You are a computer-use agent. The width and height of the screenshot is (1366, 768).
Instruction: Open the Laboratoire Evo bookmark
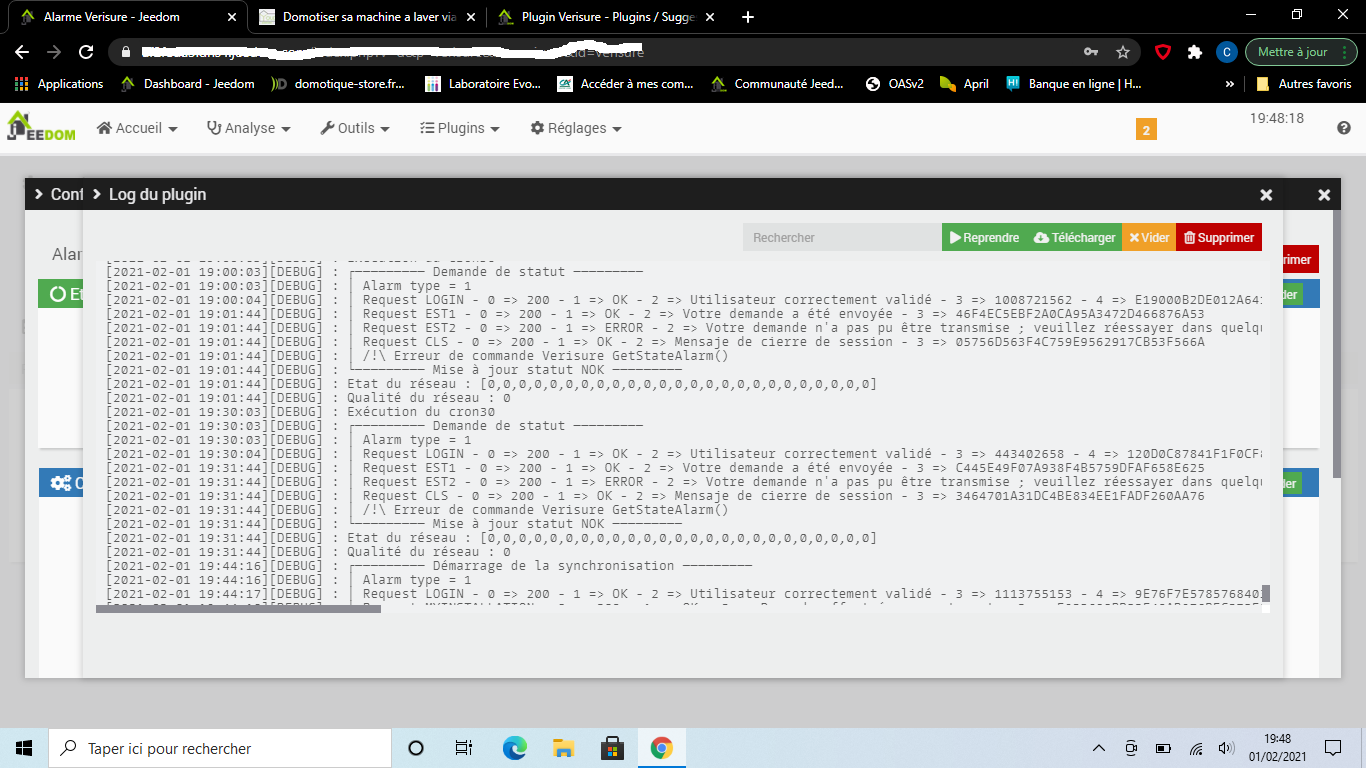pyautogui.click(x=484, y=84)
